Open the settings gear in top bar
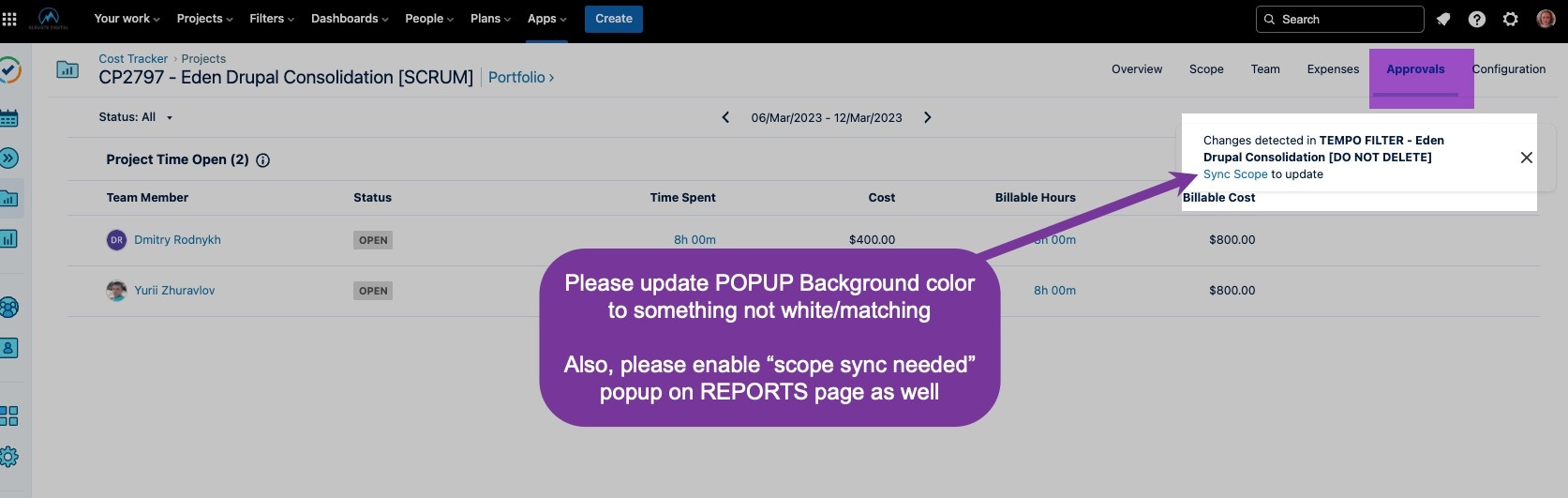Viewport: 1568px width, 498px height. pyautogui.click(x=1511, y=19)
